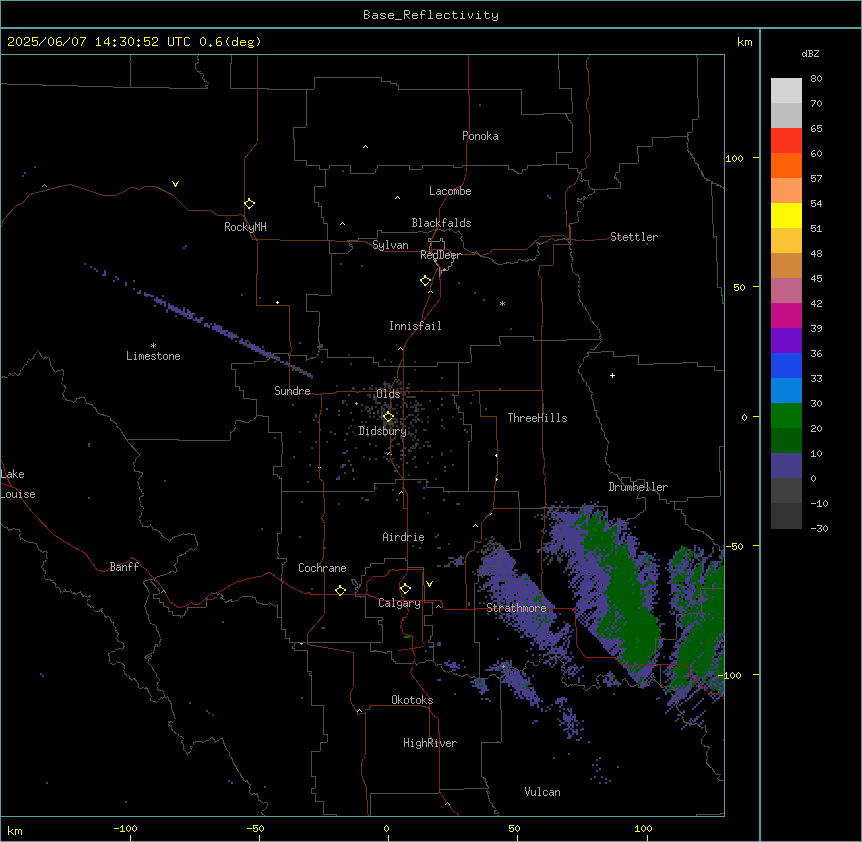Click the Limestone label

tap(153, 356)
